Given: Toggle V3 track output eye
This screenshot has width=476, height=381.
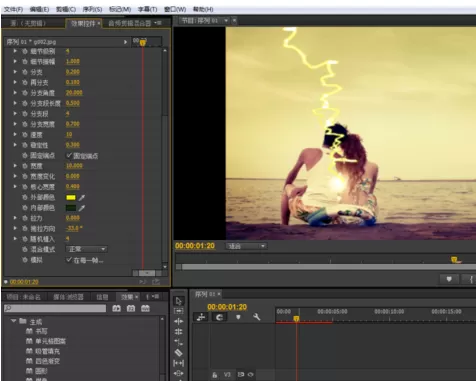Looking at the screenshot, I should pos(251,375).
